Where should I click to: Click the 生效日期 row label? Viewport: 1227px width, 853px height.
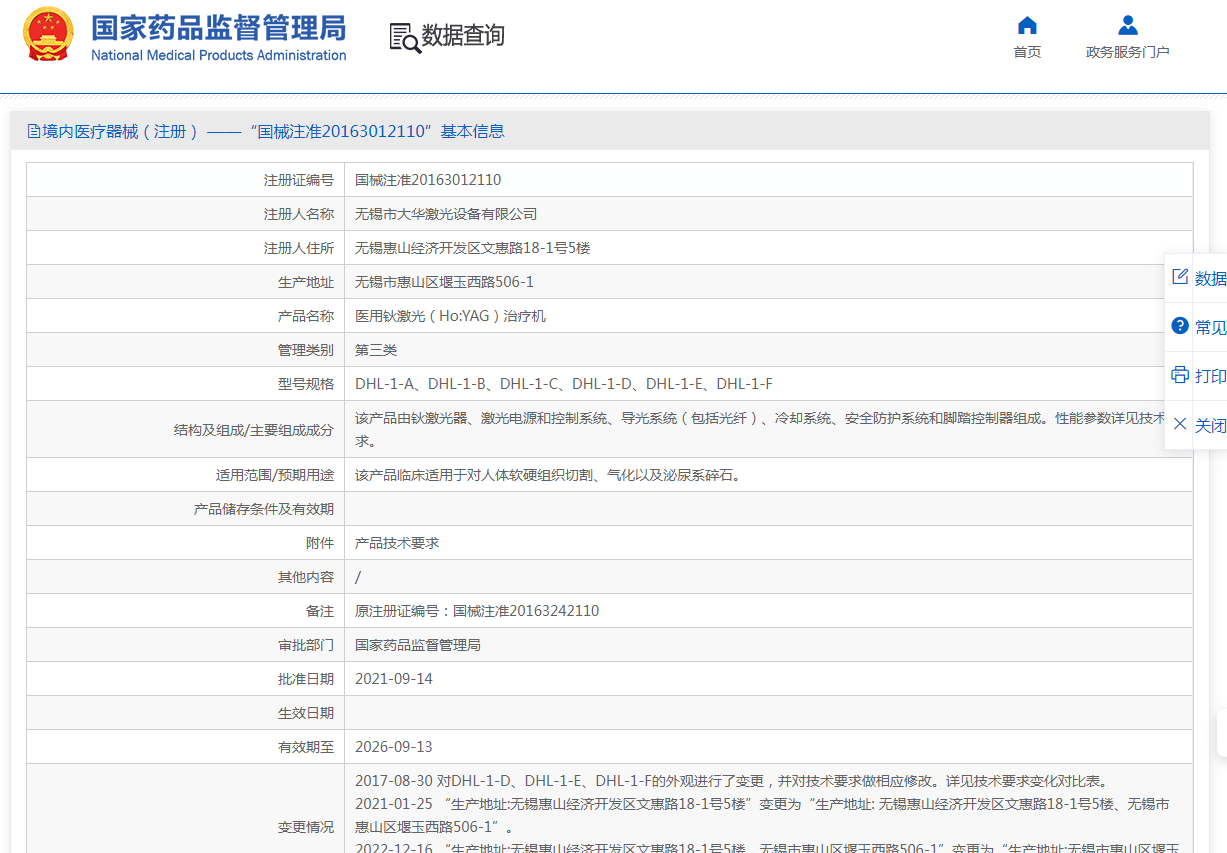(305, 713)
